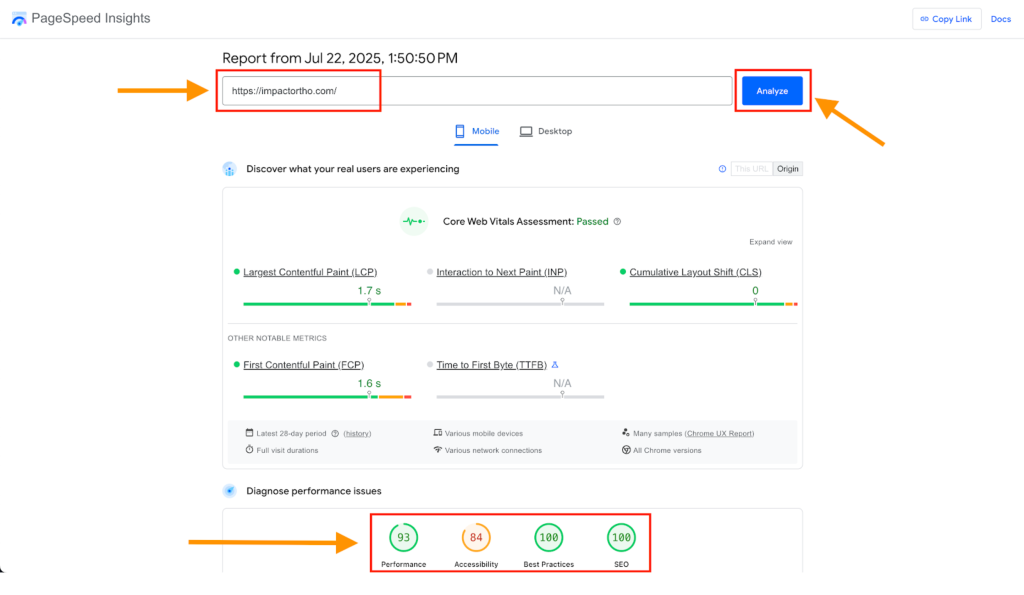Click the CLS 0 distribution bar

point(713,304)
